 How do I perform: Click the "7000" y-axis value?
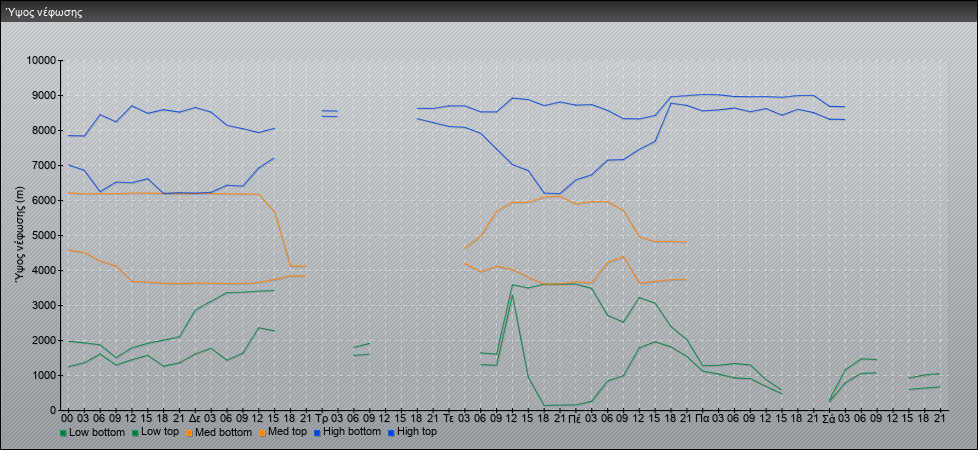coord(46,165)
